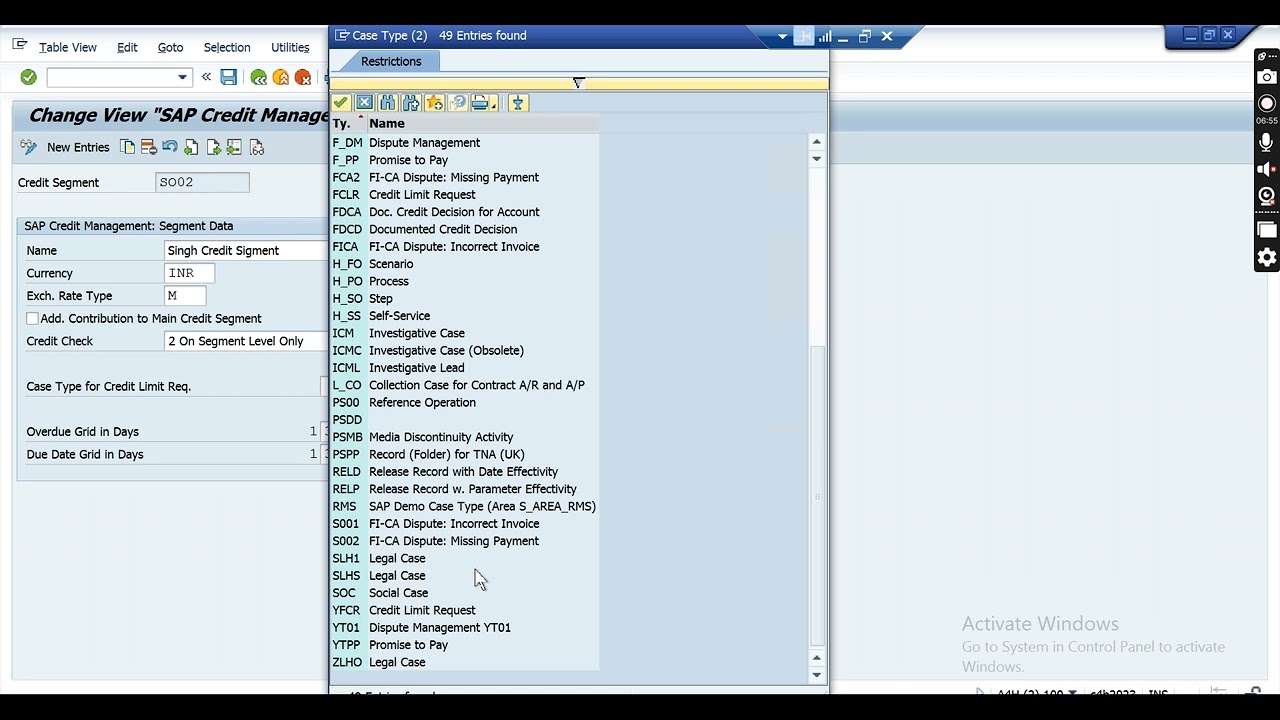Open the Edit menu
The width and height of the screenshot is (1280, 720).
pos(127,47)
